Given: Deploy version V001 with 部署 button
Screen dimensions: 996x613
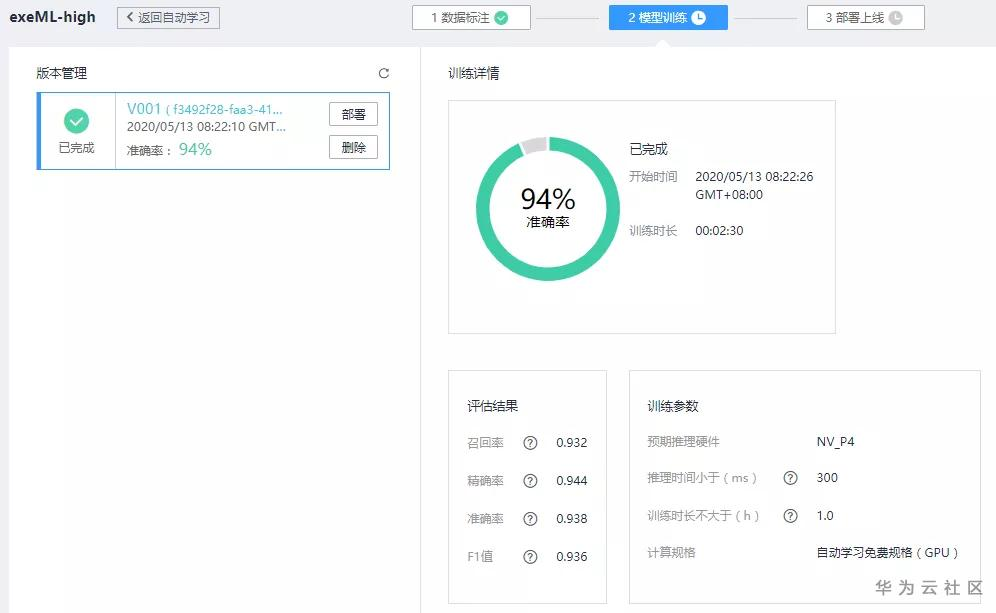Looking at the screenshot, I should point(353,114).
